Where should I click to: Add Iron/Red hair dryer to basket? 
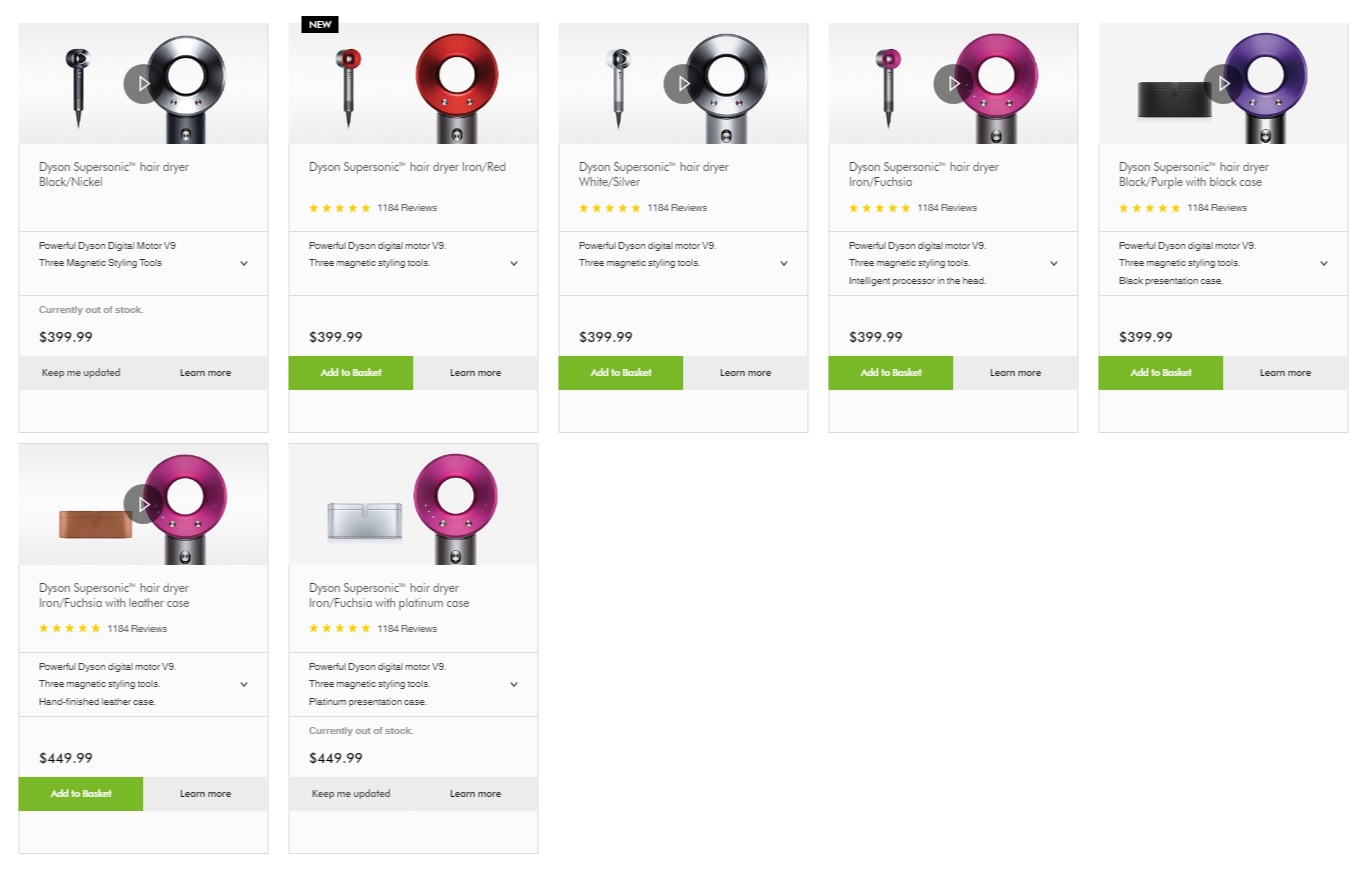pos(351,373)
